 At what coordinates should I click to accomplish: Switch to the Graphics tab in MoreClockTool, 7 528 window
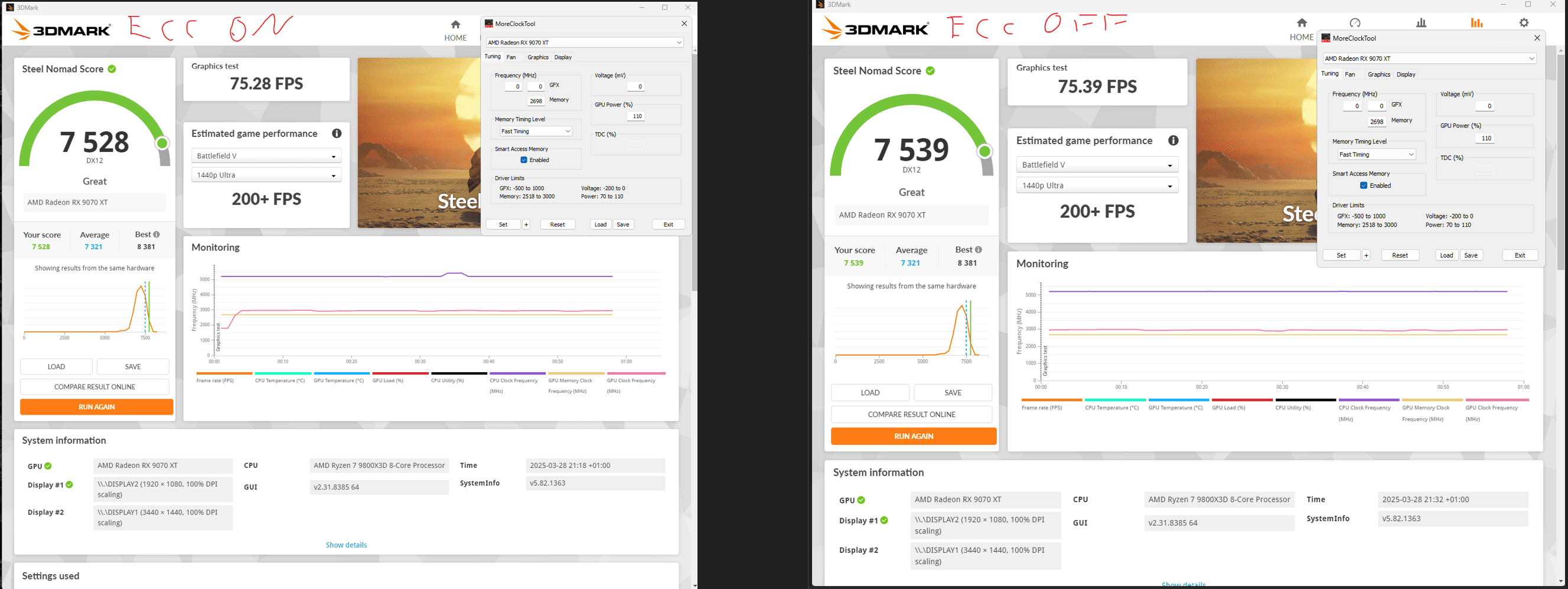coord(538,57)
